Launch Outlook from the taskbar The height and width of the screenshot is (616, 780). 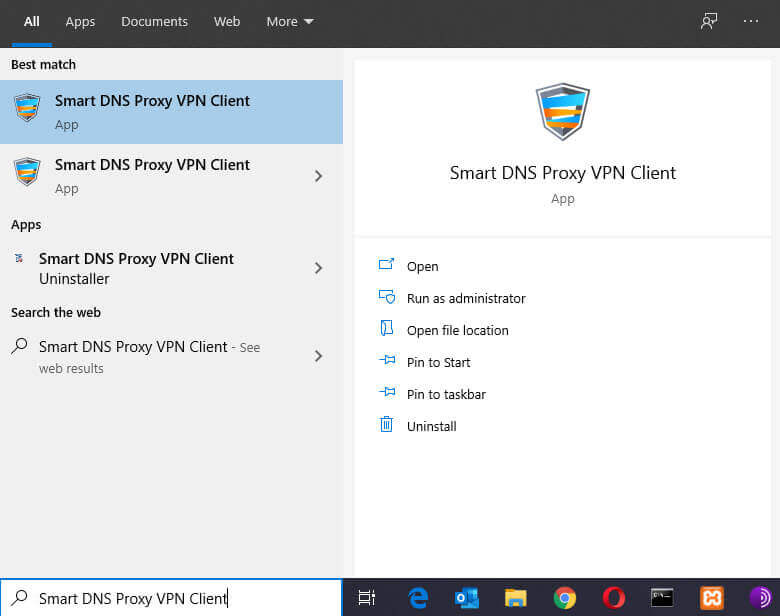[467, 598]
